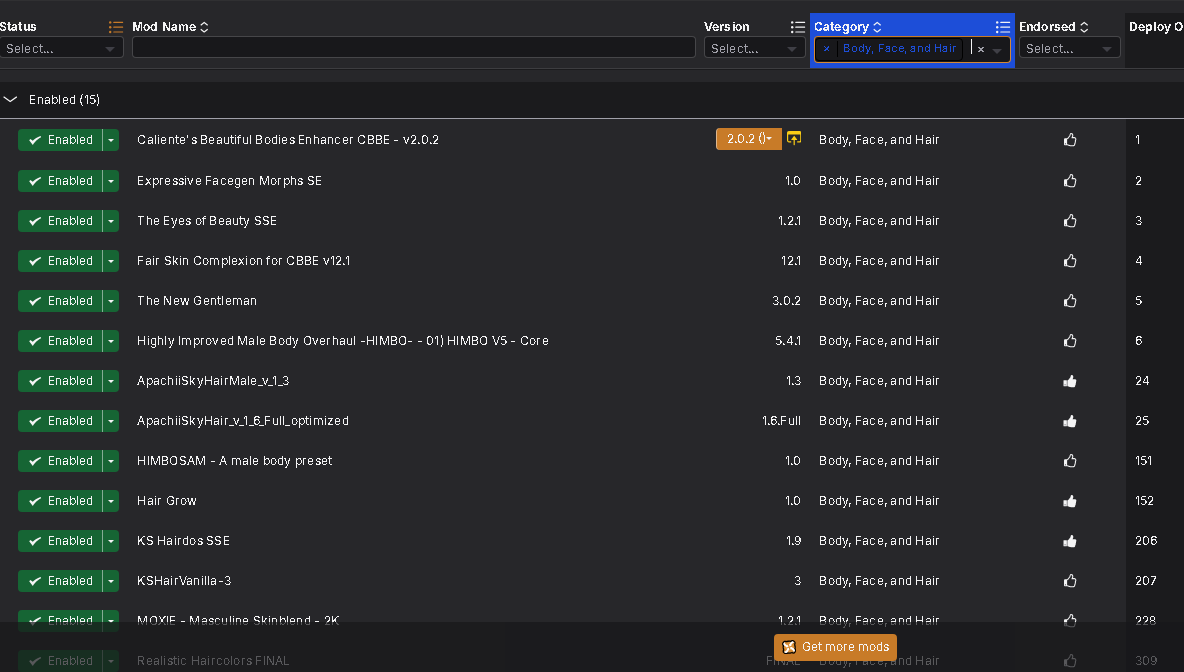Disable ApachiiSkyHair_v_1_6_Full_optimized
This screenshot has width=1184, height=672.
pos(60,421)
